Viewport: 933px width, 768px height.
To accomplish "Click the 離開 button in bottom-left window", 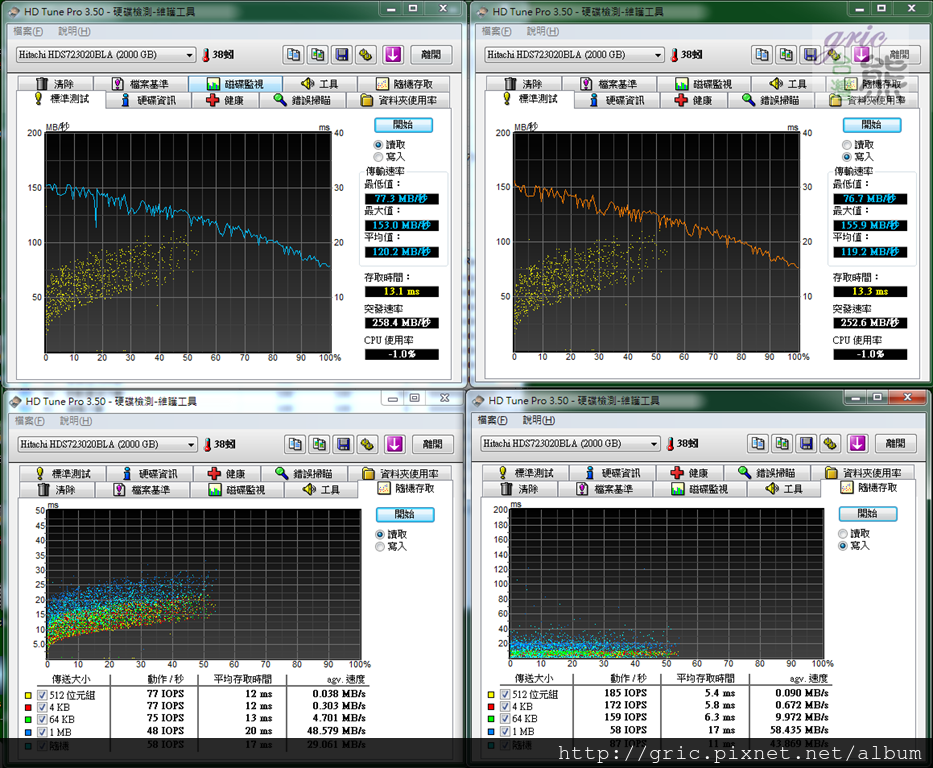I will (x=432, y=444).
